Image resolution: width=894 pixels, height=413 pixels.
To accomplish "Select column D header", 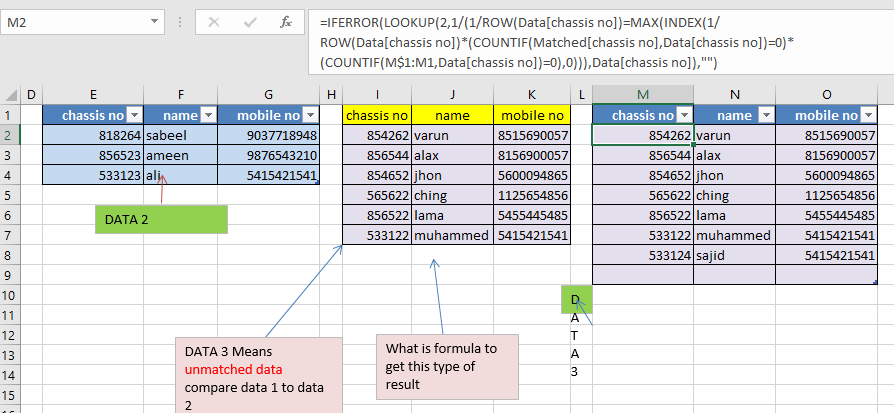I will click(x=31, y=95).
